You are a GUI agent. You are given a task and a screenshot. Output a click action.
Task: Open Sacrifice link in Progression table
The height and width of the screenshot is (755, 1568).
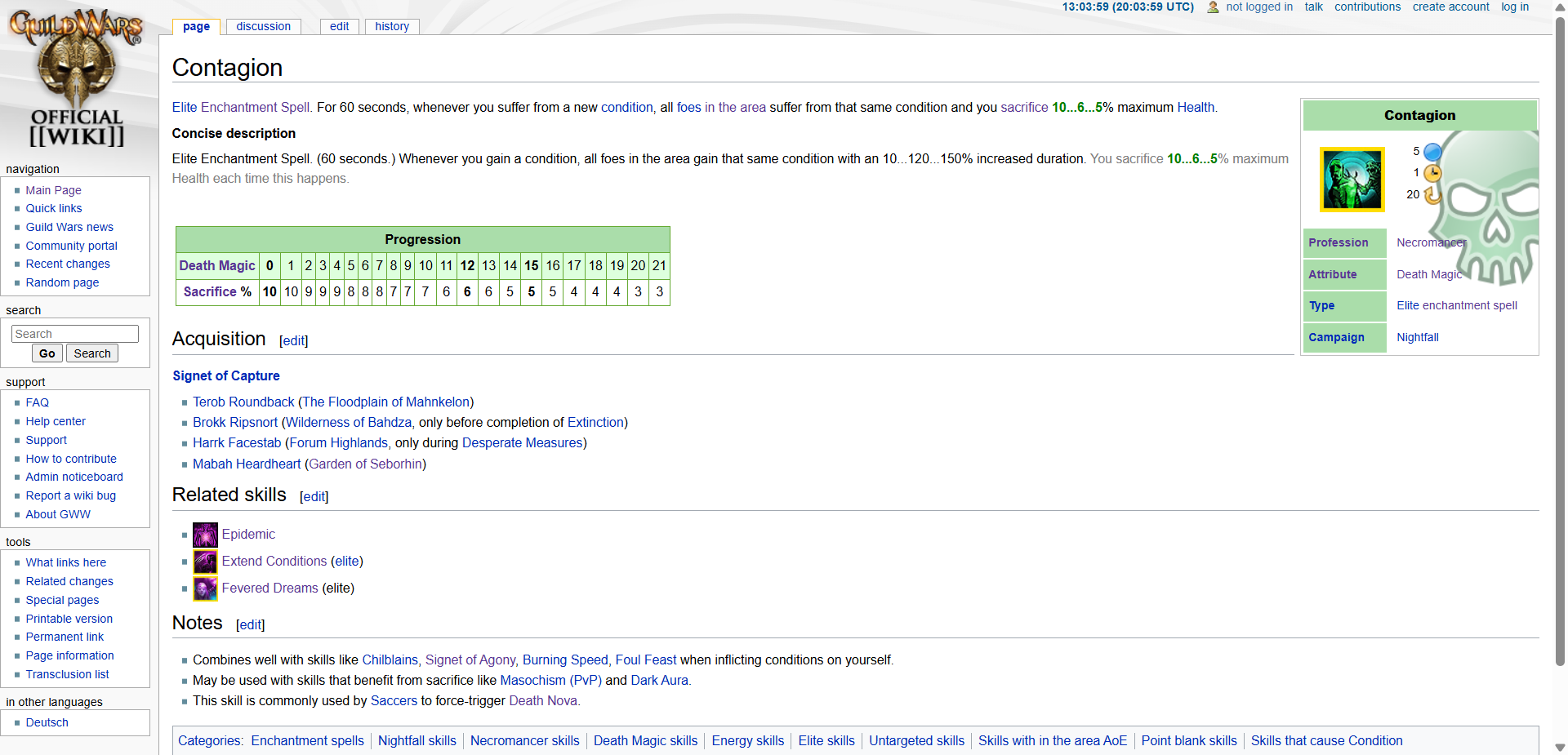coord(210,291)
